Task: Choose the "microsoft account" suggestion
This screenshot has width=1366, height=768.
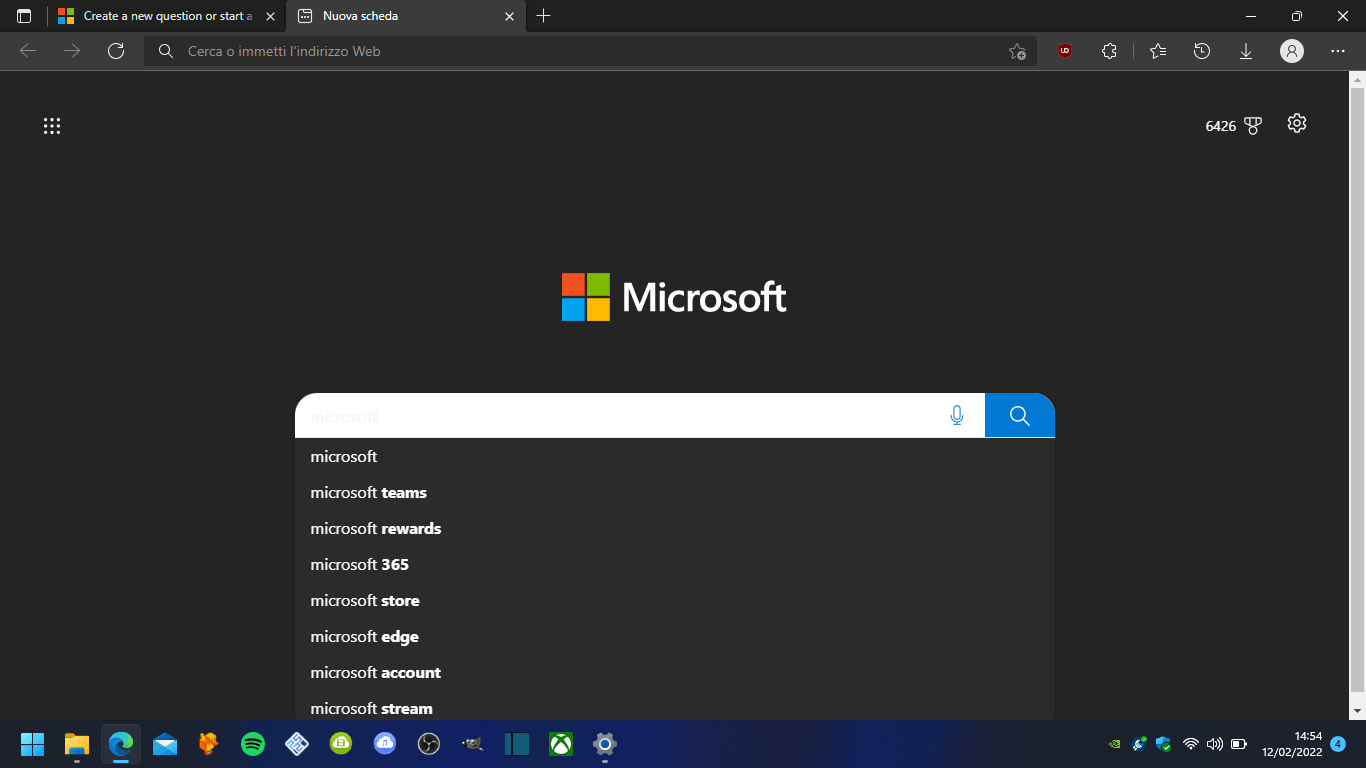Action: point(675,673)
